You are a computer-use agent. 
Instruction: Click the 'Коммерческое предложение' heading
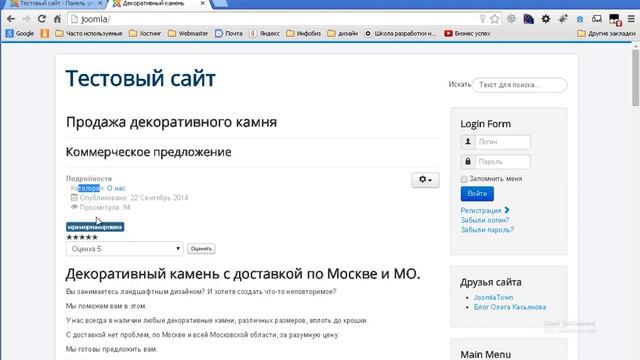point(149,152)
